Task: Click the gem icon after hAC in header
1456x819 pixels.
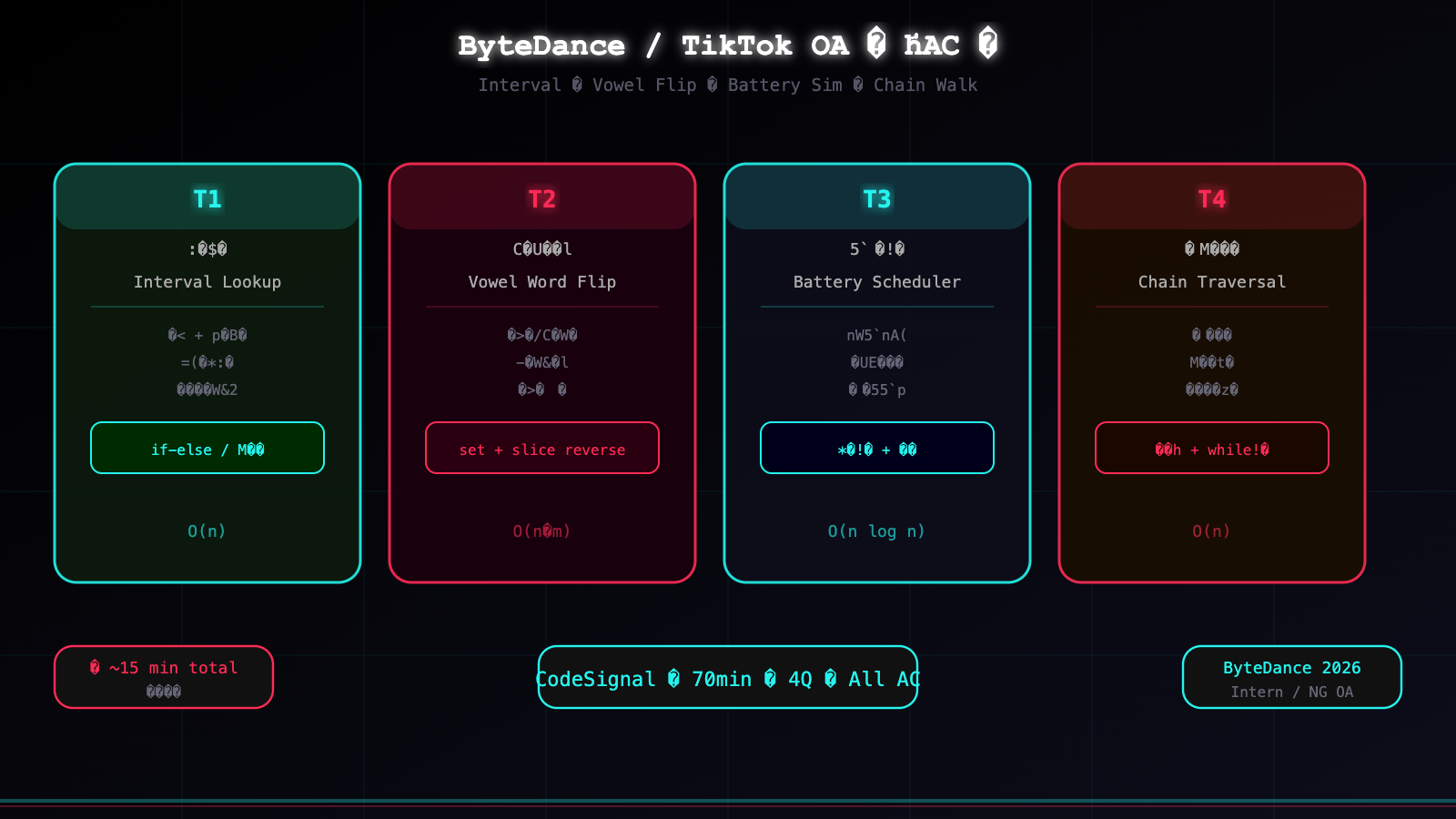Action: 988,44
